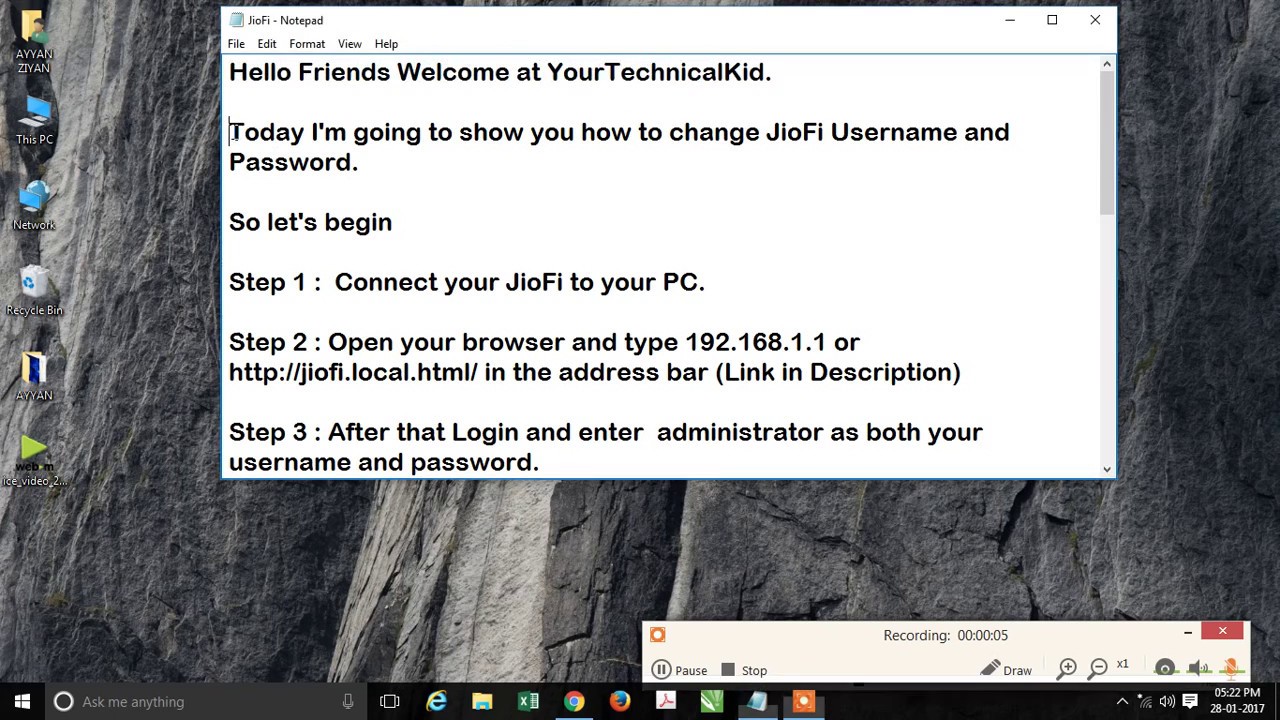Close the recorder panel

[1222, 631]
